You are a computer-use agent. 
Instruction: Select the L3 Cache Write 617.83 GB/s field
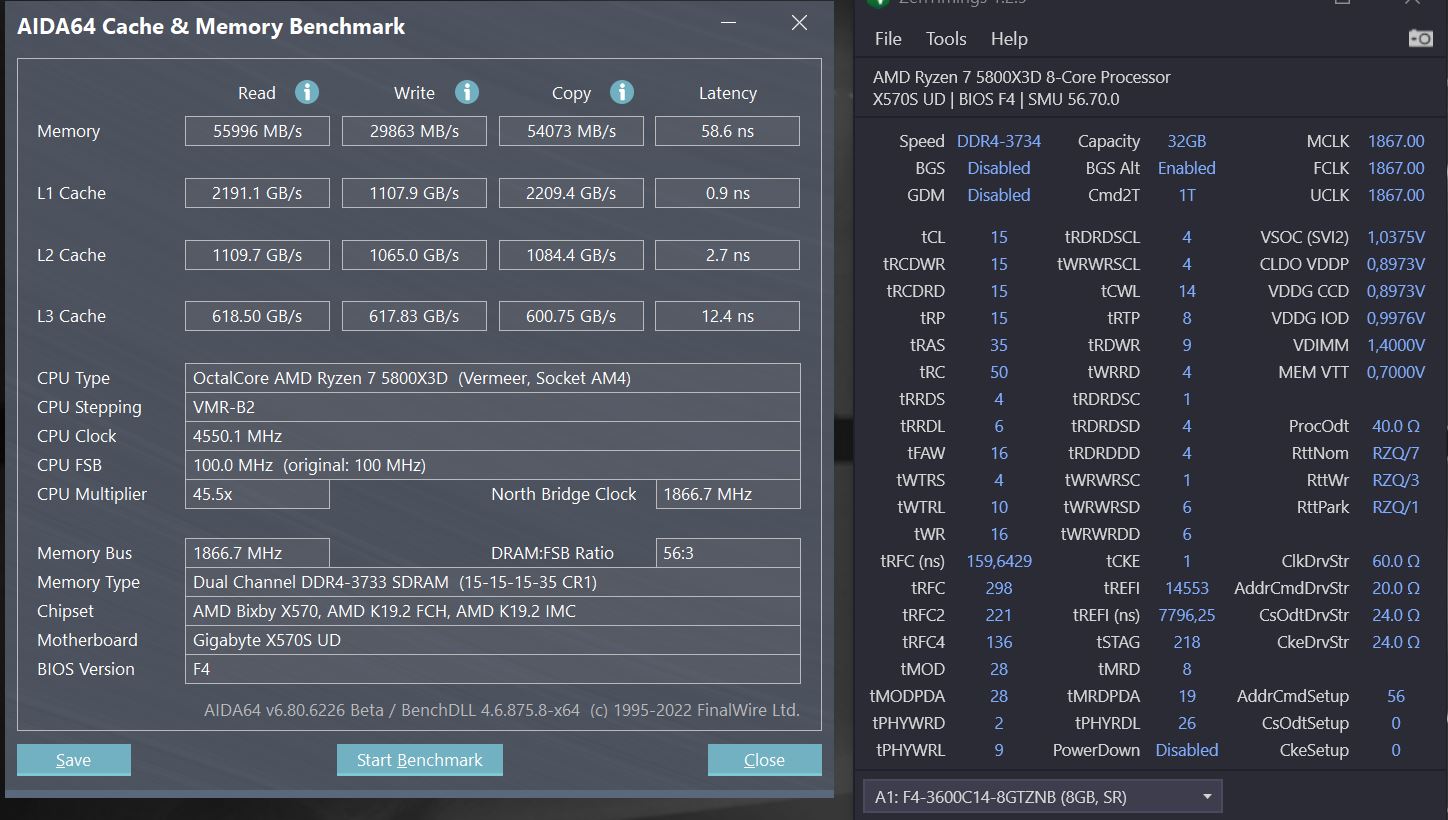414,316
